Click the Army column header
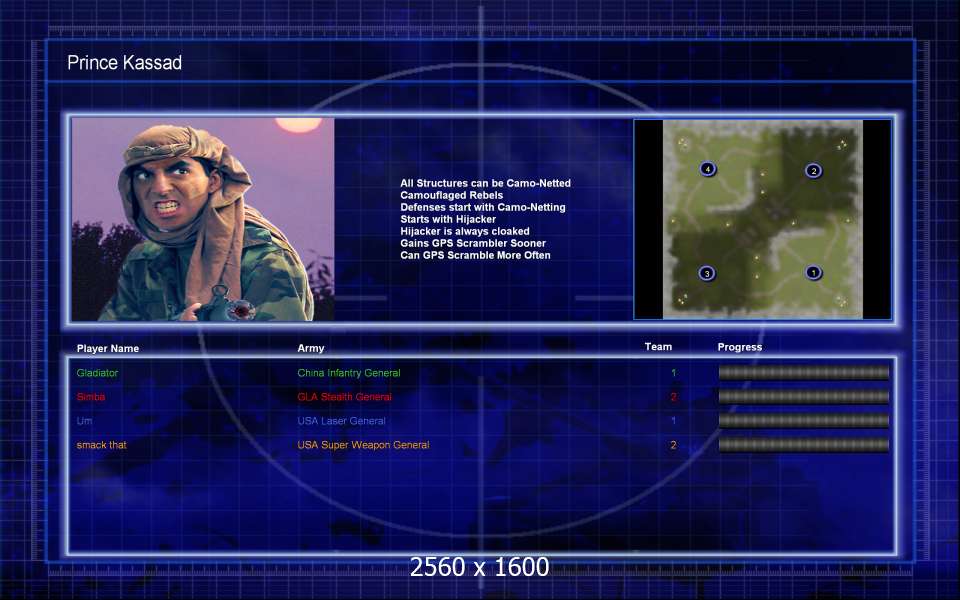Viewport: 960px width, 600px height. tap(311, 348)
